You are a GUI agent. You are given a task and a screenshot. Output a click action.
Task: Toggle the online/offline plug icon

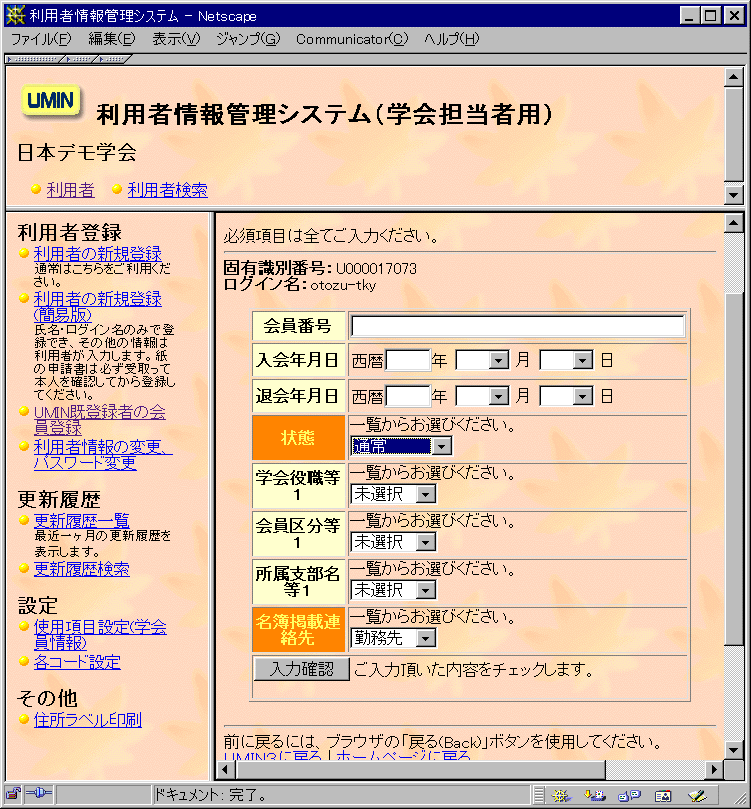[39, 795]
